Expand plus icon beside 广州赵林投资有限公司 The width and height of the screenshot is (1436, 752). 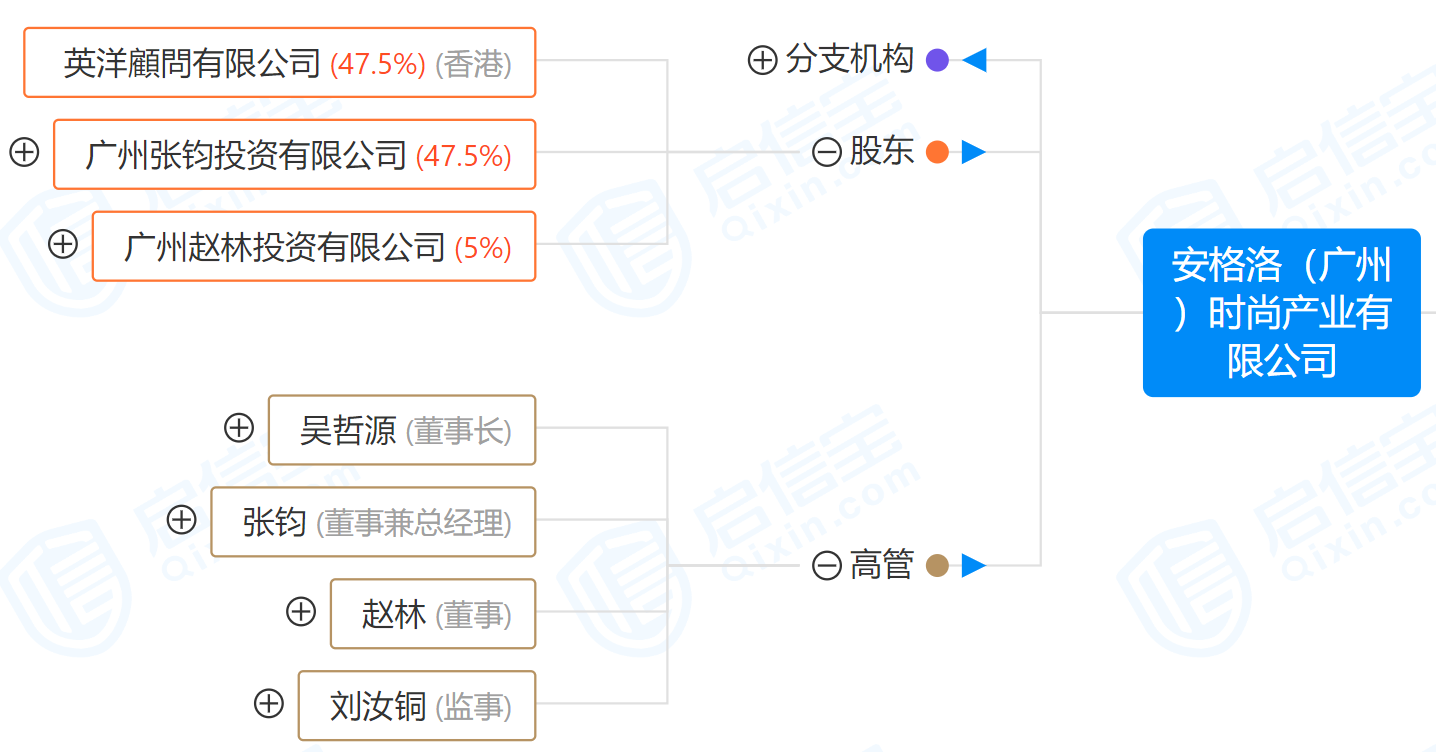pos(63,244)
